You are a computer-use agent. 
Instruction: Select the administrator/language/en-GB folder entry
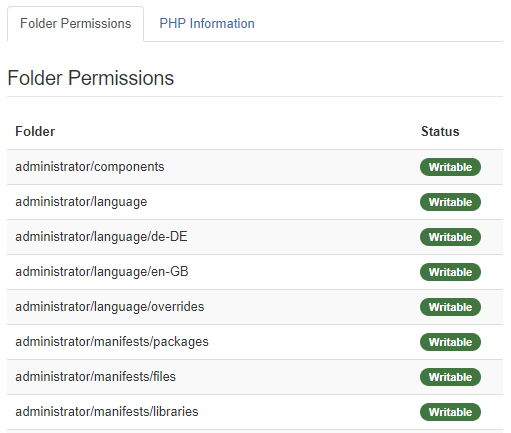point(102,272)
